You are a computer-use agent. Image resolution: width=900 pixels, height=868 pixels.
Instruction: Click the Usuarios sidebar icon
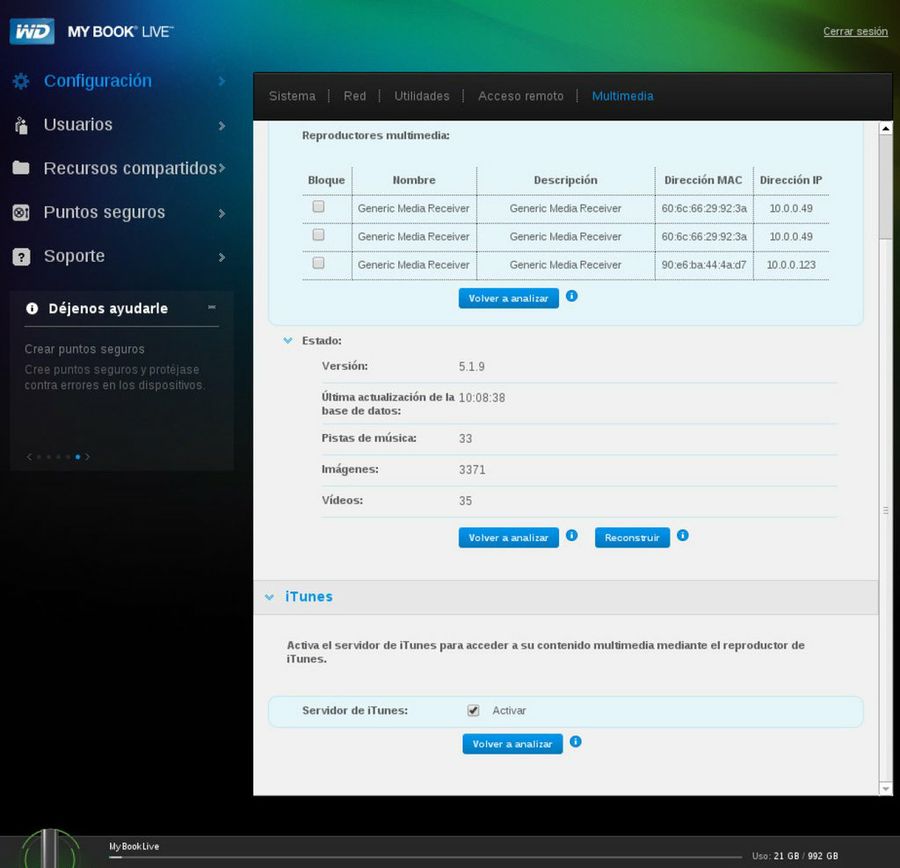tap(21, 125)
